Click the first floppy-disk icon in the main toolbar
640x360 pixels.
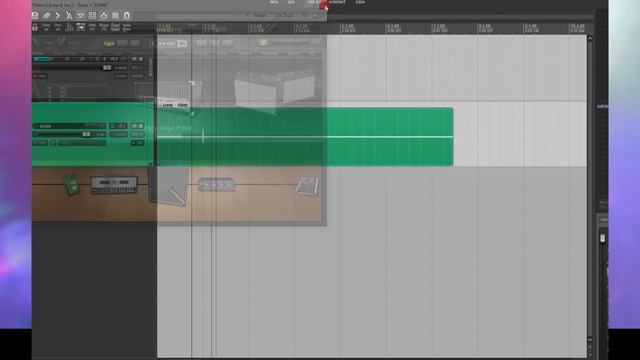pos(35,16)
